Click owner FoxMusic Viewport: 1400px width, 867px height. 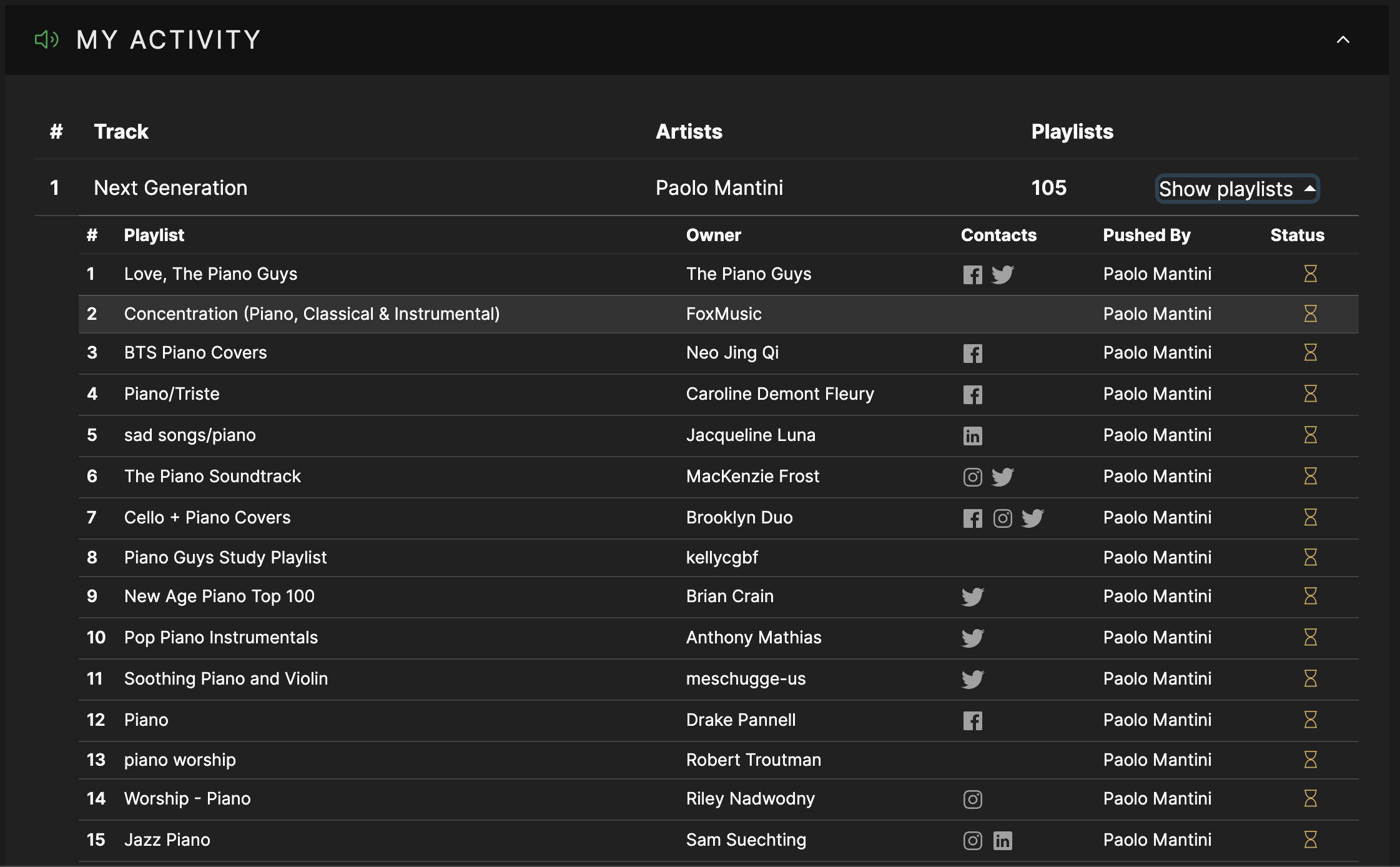click(x=724, y=314)
